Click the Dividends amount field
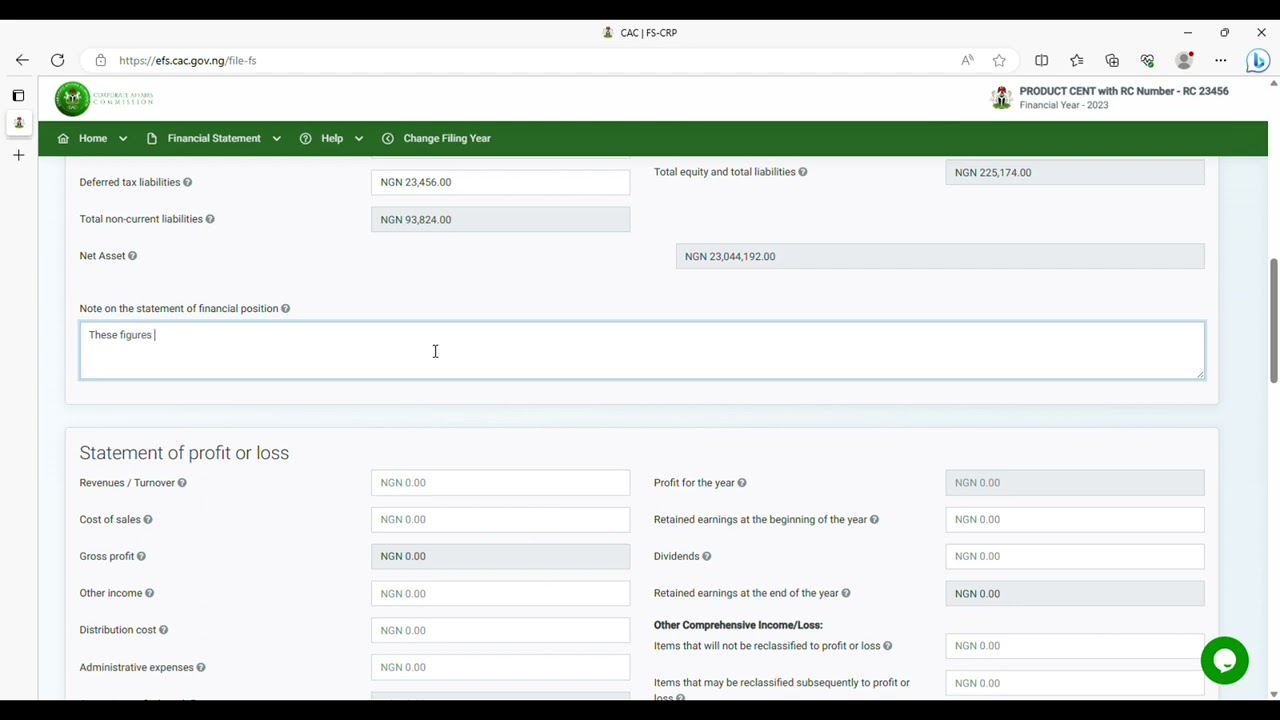 click(x=1075, y=556)
